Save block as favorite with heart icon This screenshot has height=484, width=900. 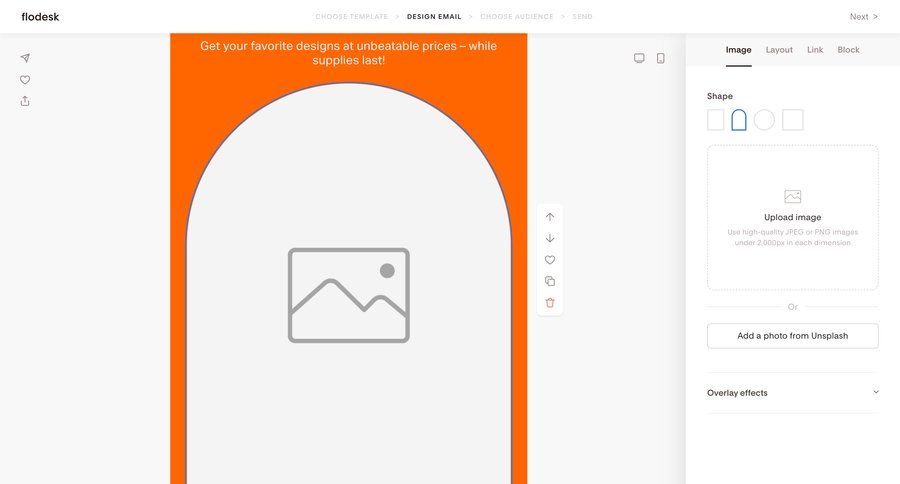(x=550, y=260)
